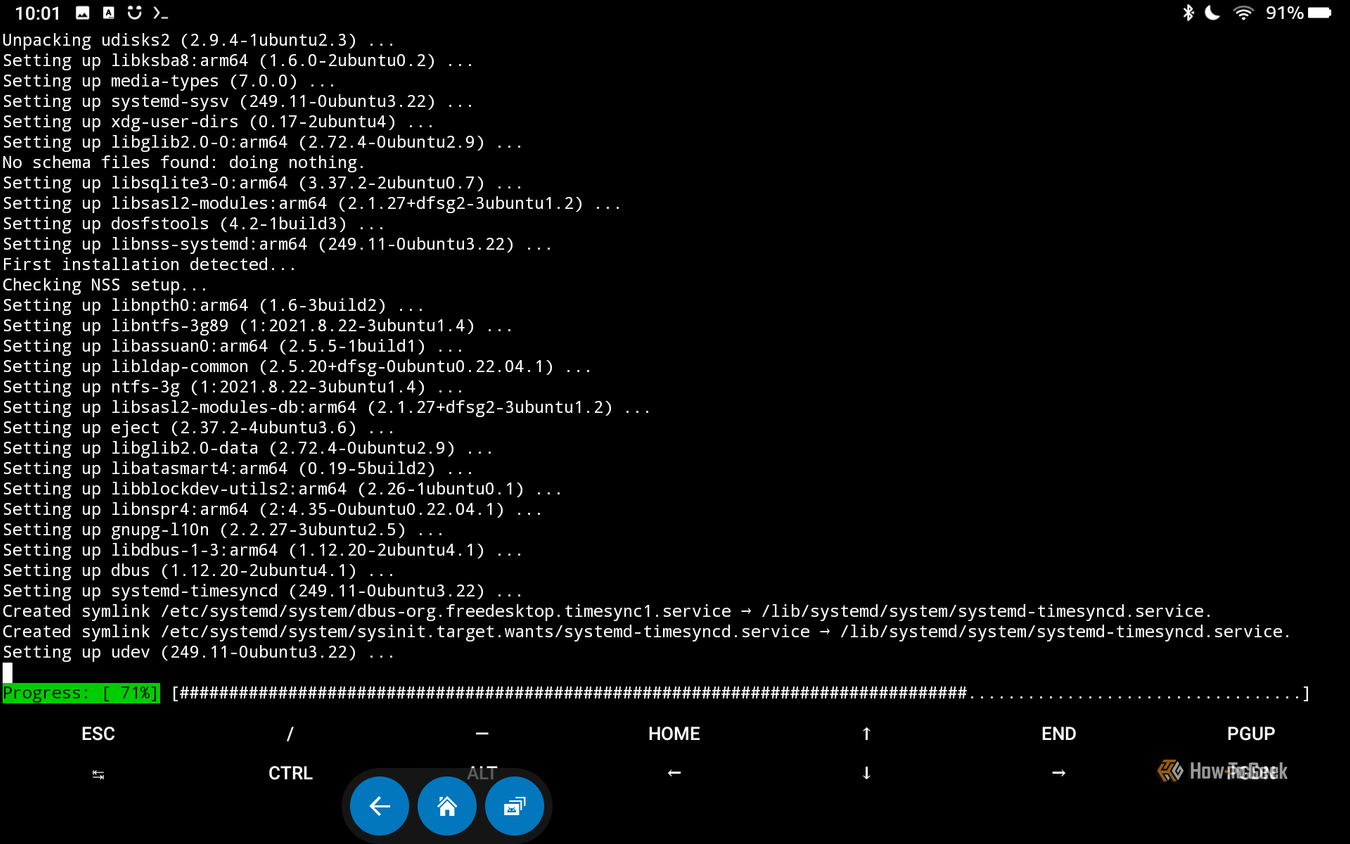
Task: Tap the dbus-org.freedesktop.timesync1 symlink line
Action: pyautogui.click(x=607, y=611)
